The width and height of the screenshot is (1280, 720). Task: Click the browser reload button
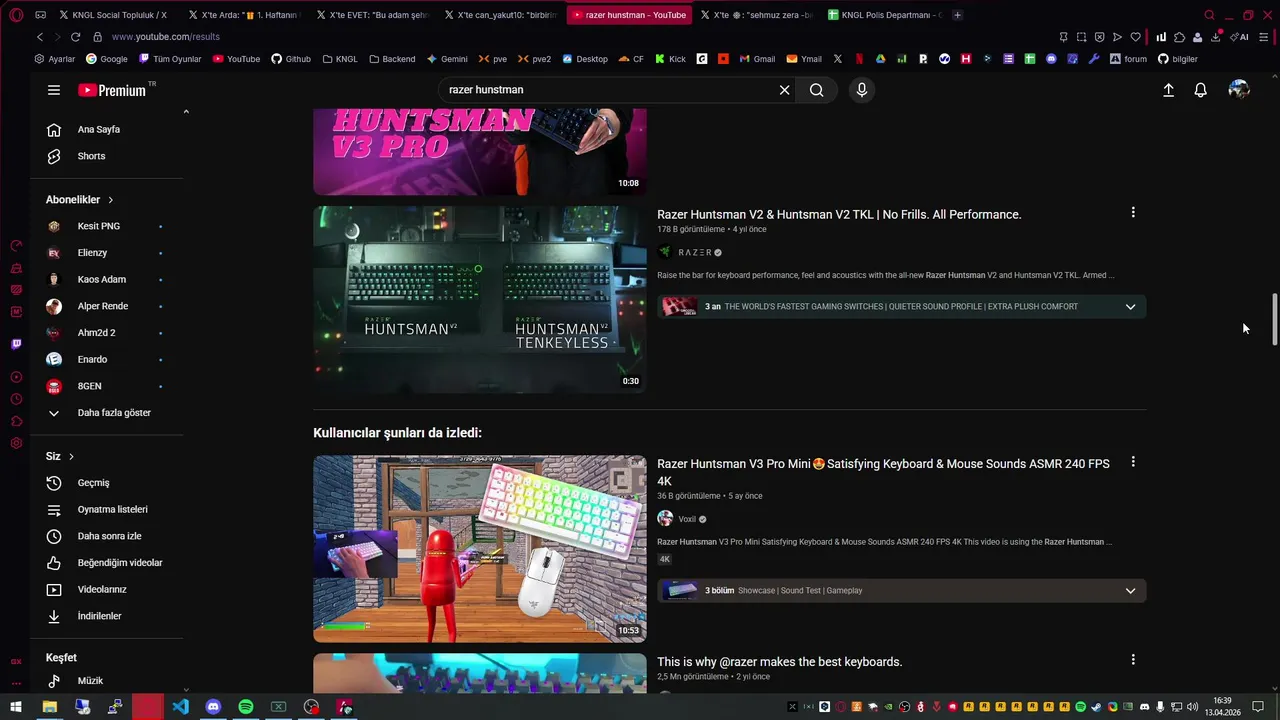pyautogui.click(x=75, y=37)
